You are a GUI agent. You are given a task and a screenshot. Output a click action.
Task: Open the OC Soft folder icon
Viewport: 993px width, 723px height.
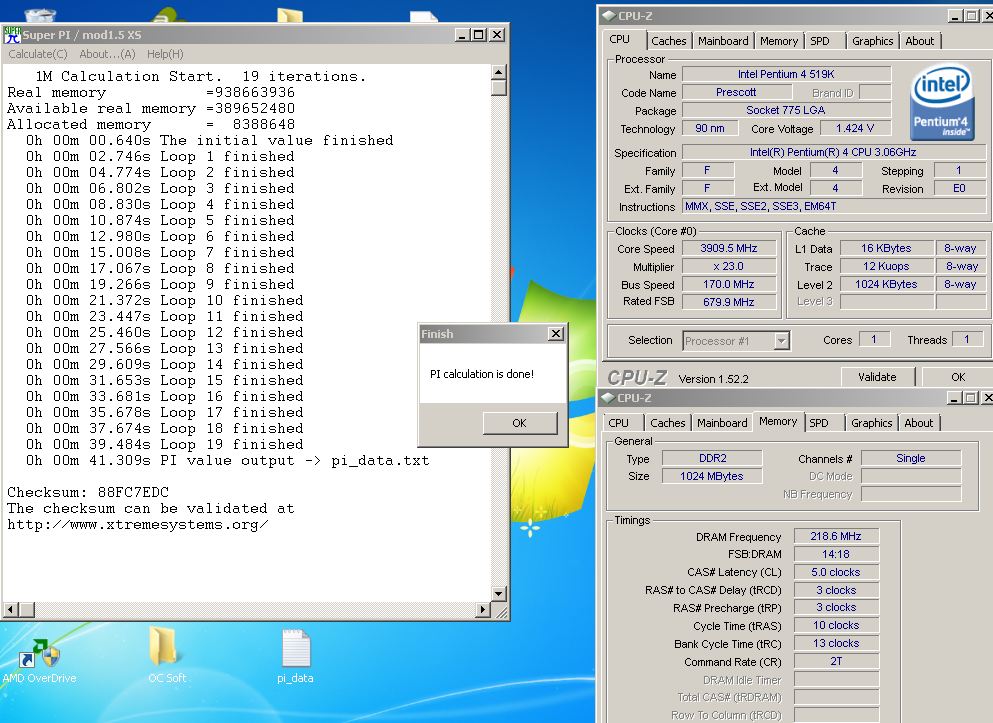click(x=167, y=655)
